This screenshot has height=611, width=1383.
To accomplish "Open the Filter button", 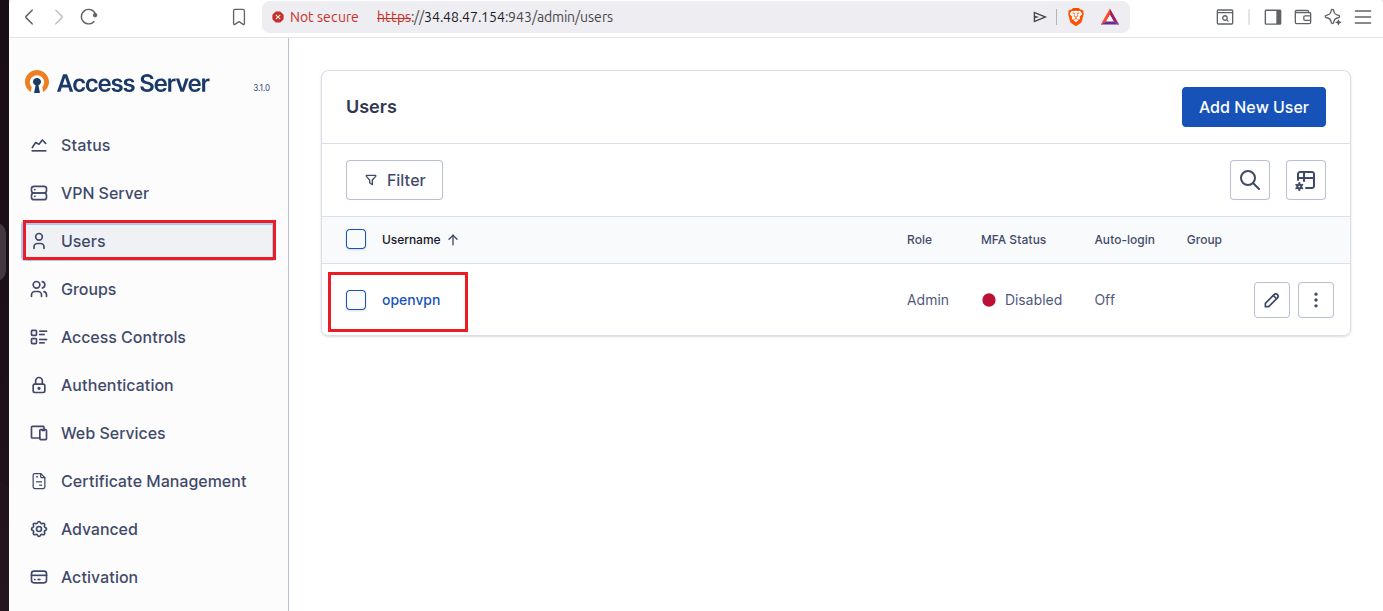I will pos(394,180).
